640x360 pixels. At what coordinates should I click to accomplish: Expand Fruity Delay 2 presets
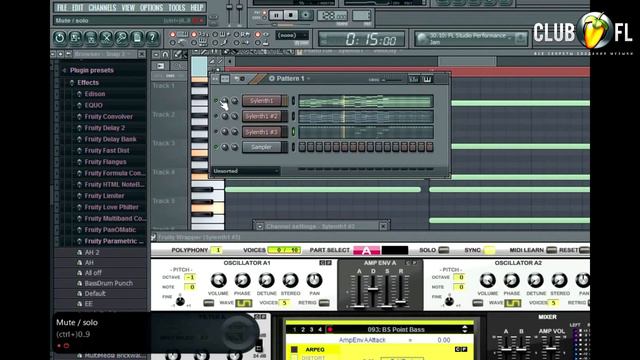[79, 128]
